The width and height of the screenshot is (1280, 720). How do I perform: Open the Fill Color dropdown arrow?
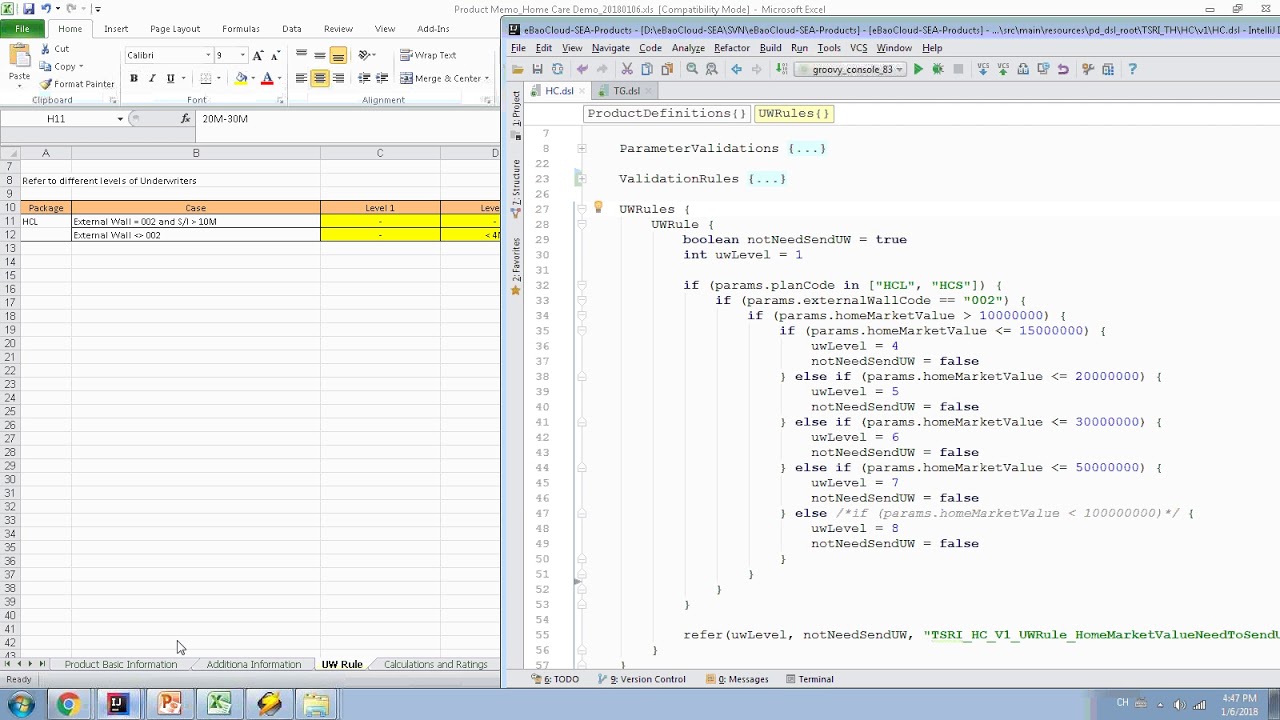click(251, 79)
